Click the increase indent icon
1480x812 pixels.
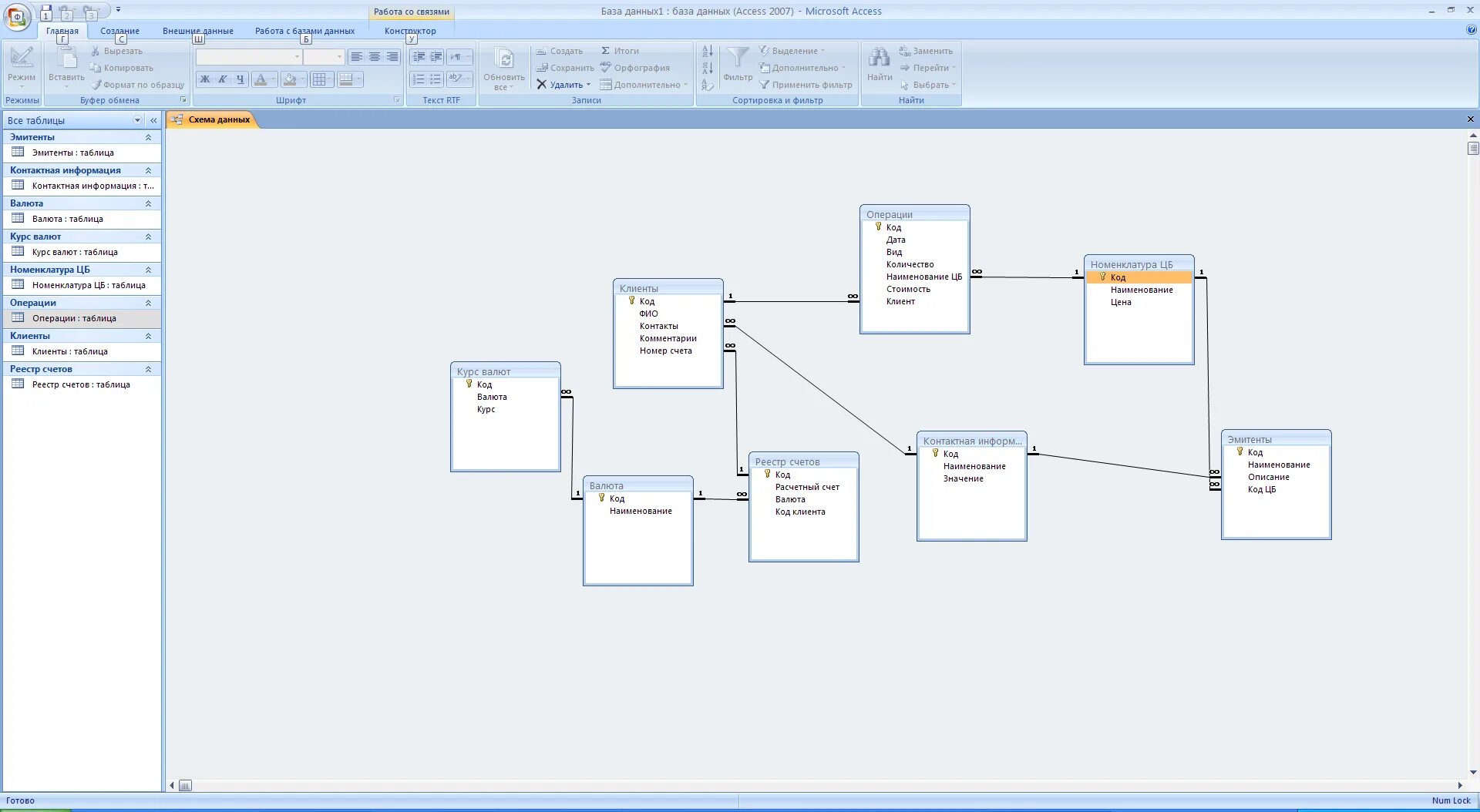(436, 57)
